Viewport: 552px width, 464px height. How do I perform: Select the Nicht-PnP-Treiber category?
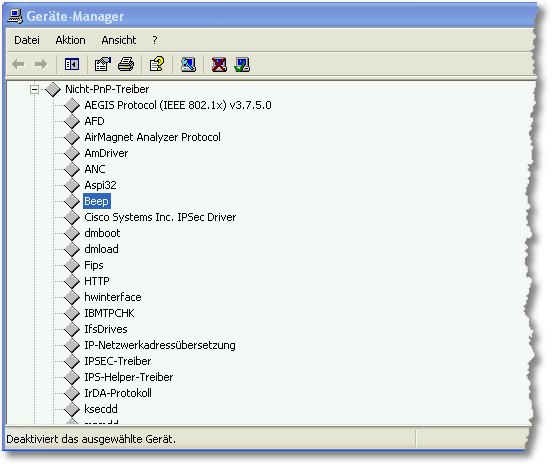point(107,89)
